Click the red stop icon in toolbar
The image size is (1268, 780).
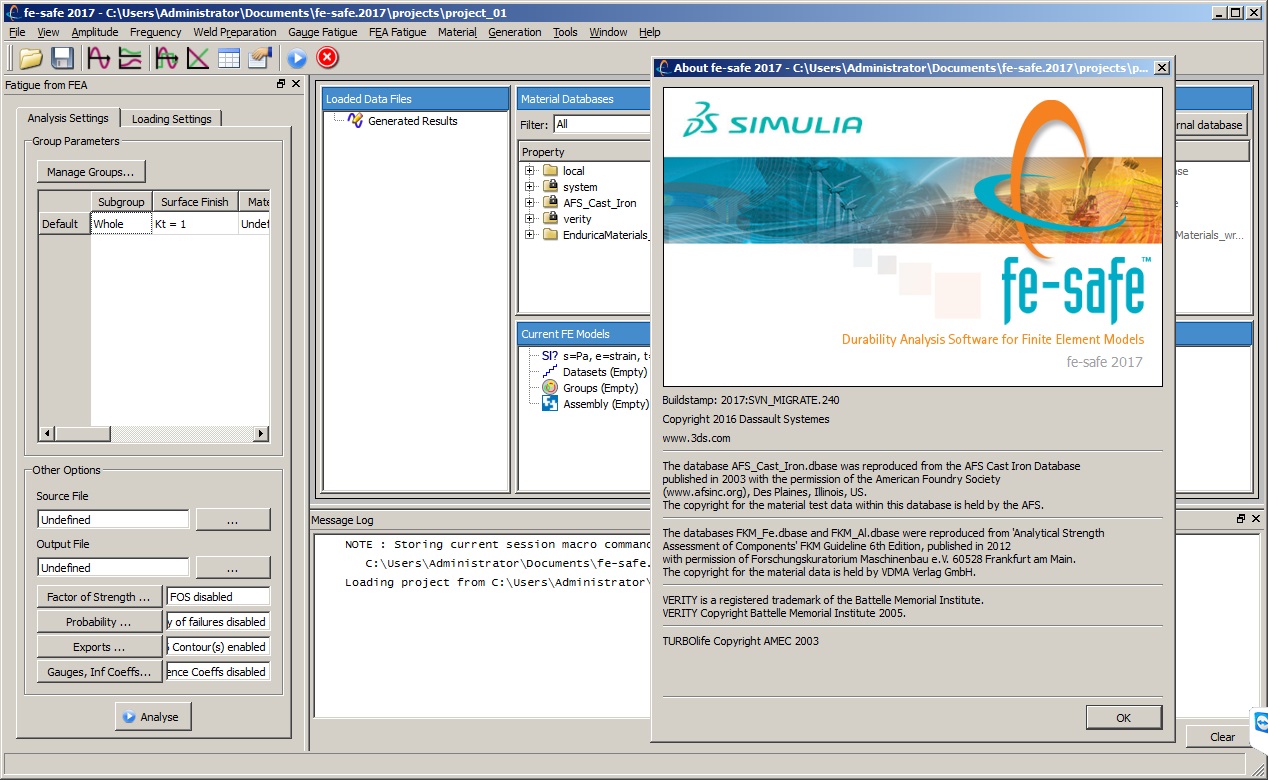tap(327, 58)
